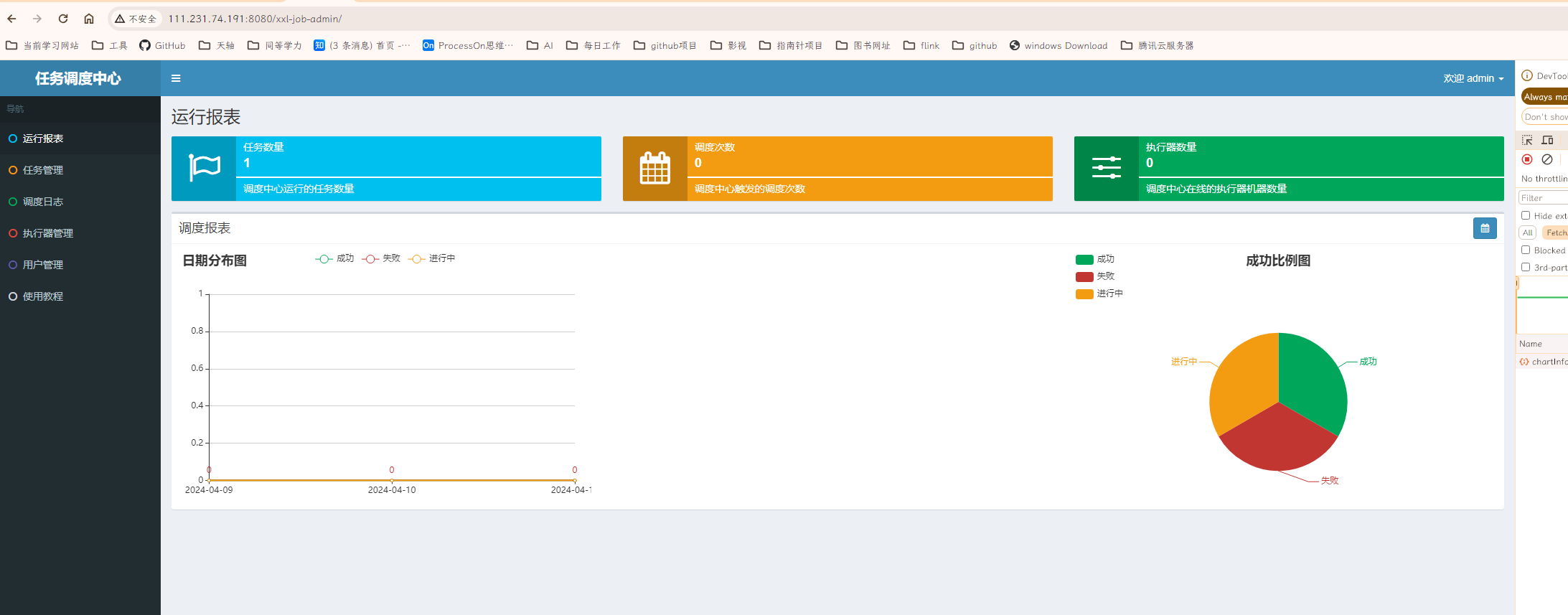Open the 腾讯云服务器 bookmark folder
Image resolution: width=1568 pixels, height=615 pixels.
tap(1158, 45)
